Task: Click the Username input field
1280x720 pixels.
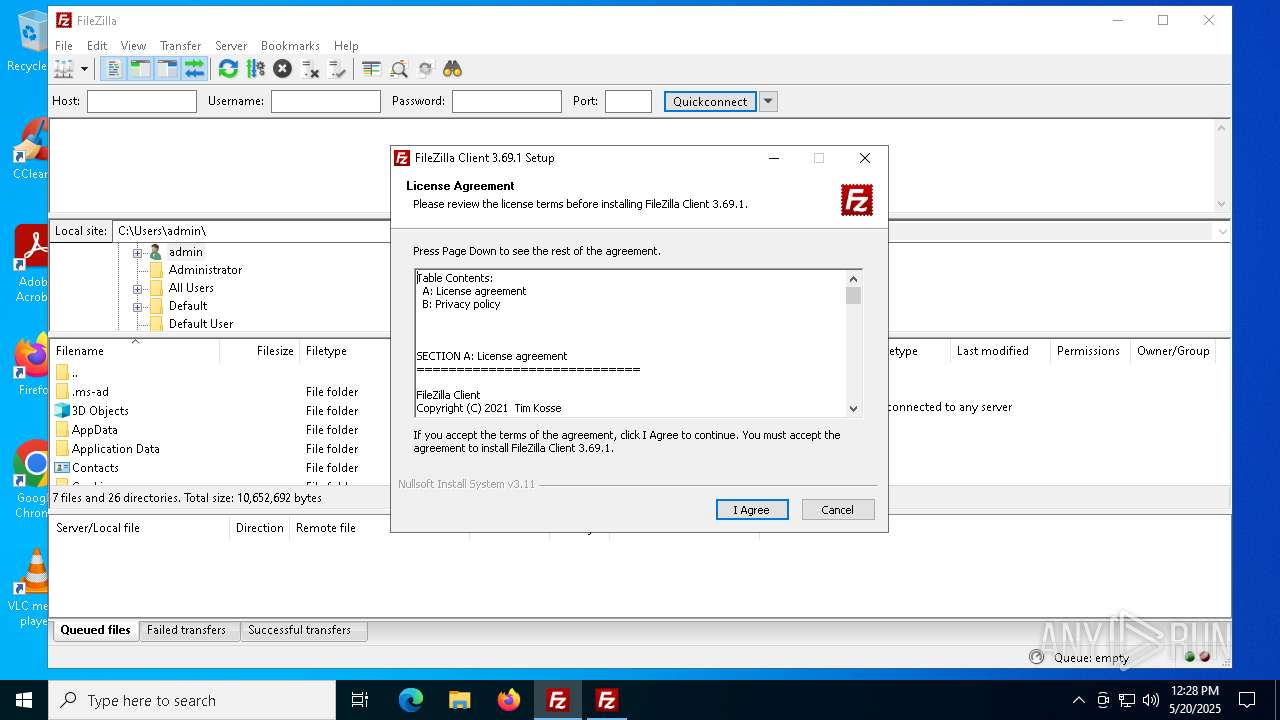Action: [326, 101]
